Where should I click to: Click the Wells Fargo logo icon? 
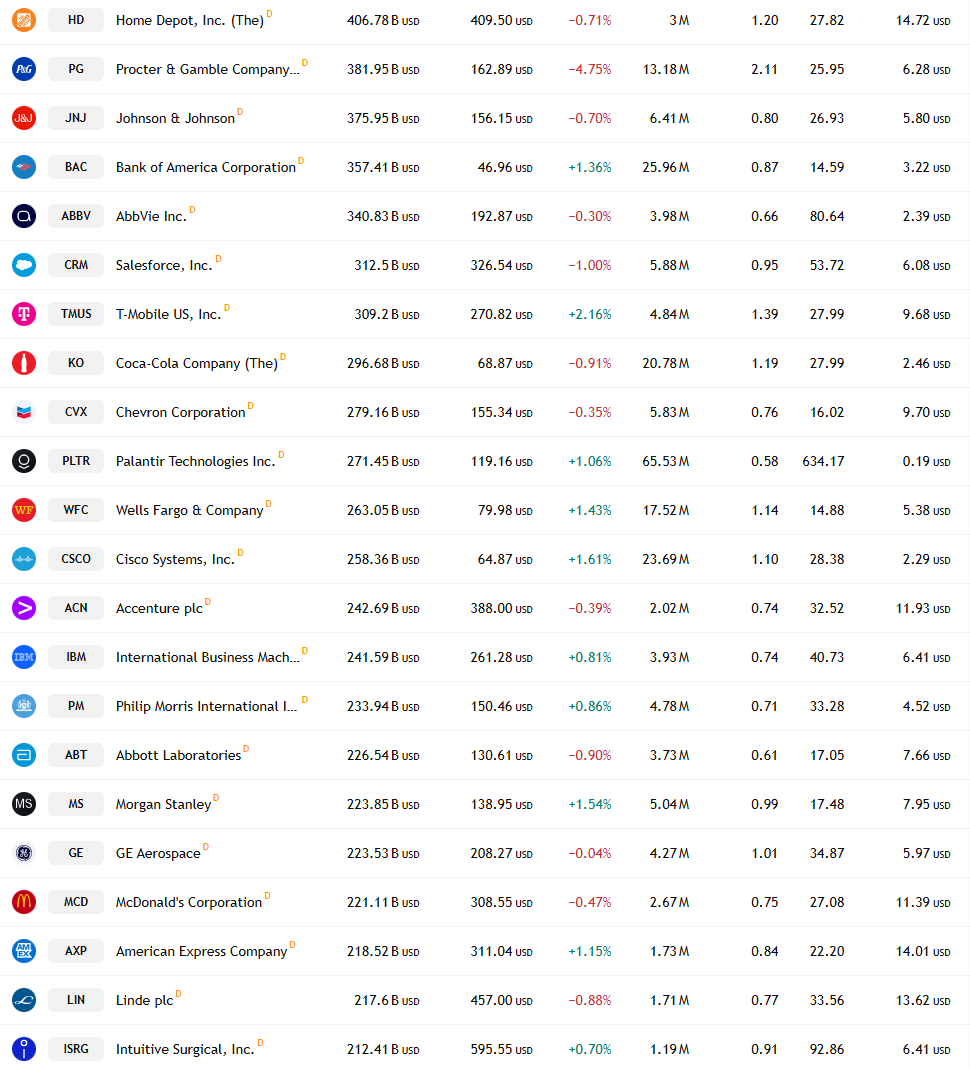pos(24,510)
